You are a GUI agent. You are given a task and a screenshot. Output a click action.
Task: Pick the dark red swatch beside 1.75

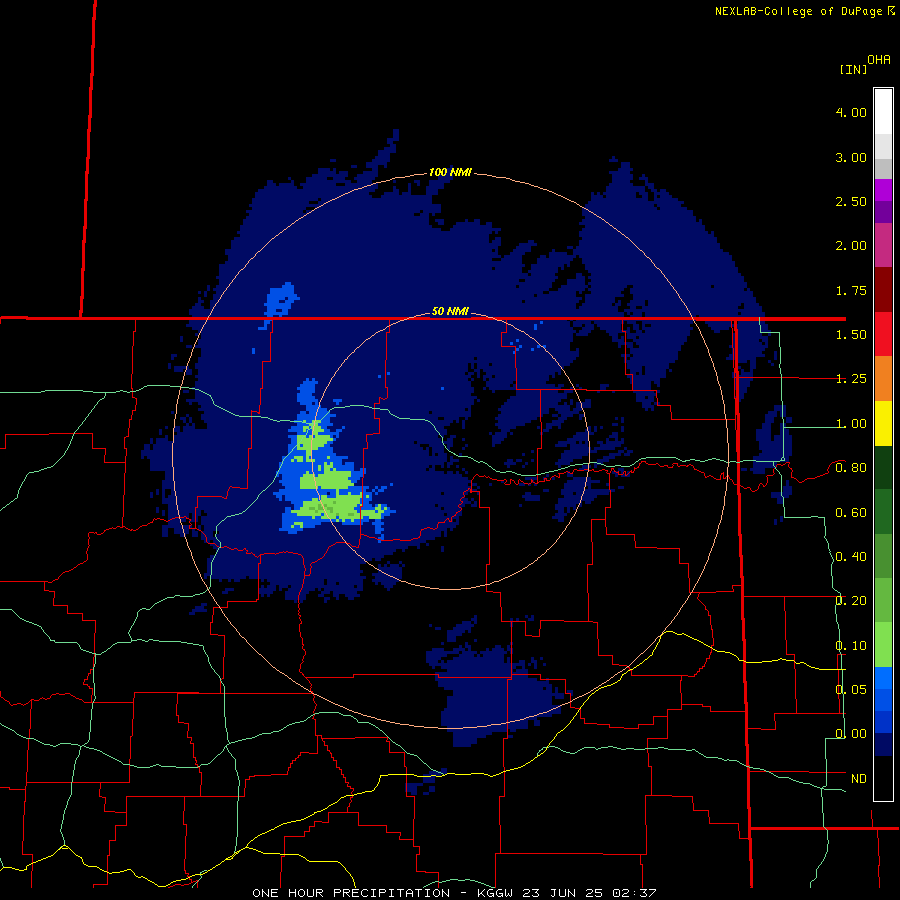pyautogui.click(x=883, y=290)
